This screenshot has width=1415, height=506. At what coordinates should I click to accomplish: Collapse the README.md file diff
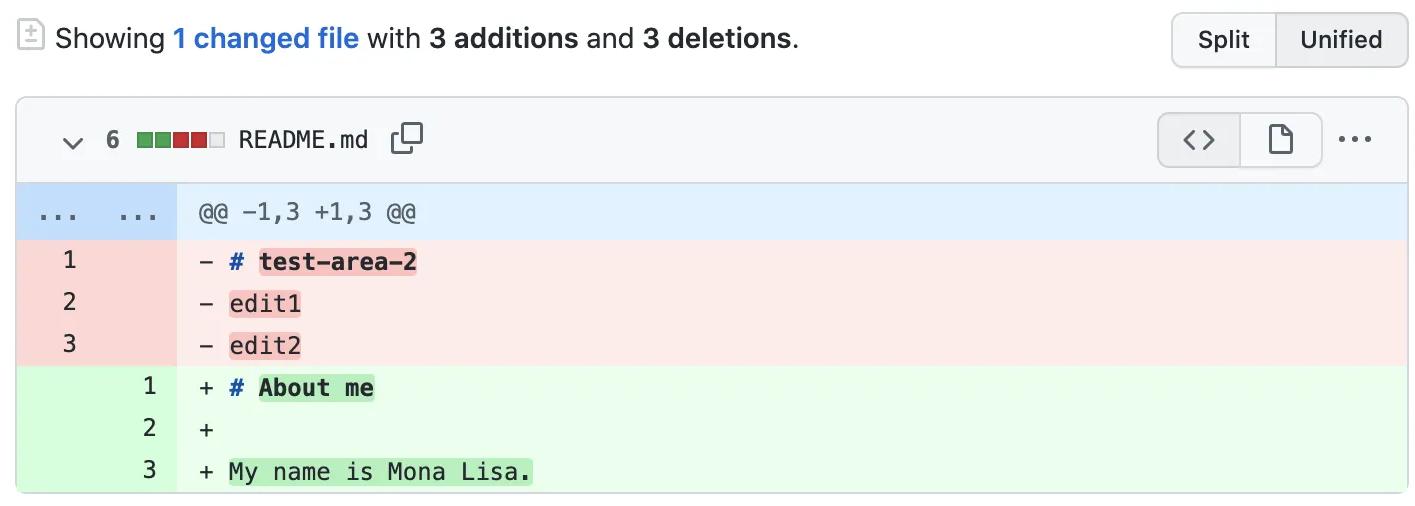pyautogui.click(x=72, y=141)
